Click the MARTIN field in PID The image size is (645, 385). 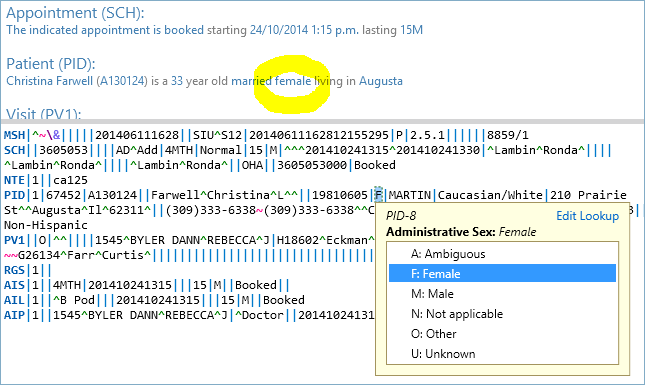pos(409,195)
